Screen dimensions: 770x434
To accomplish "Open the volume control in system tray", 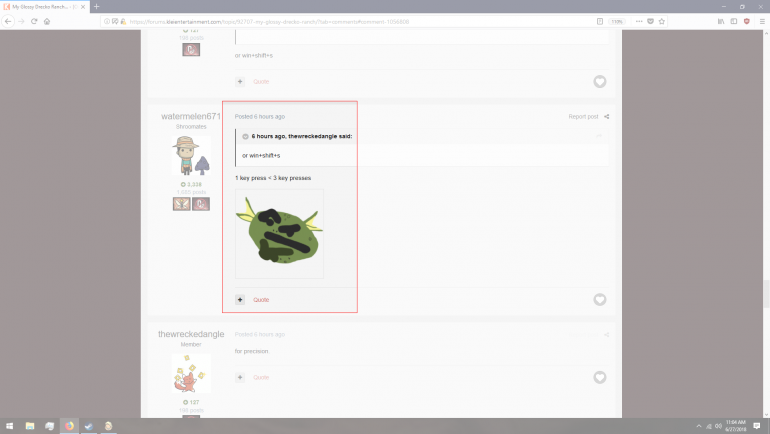I will click(x=718, y=426).
